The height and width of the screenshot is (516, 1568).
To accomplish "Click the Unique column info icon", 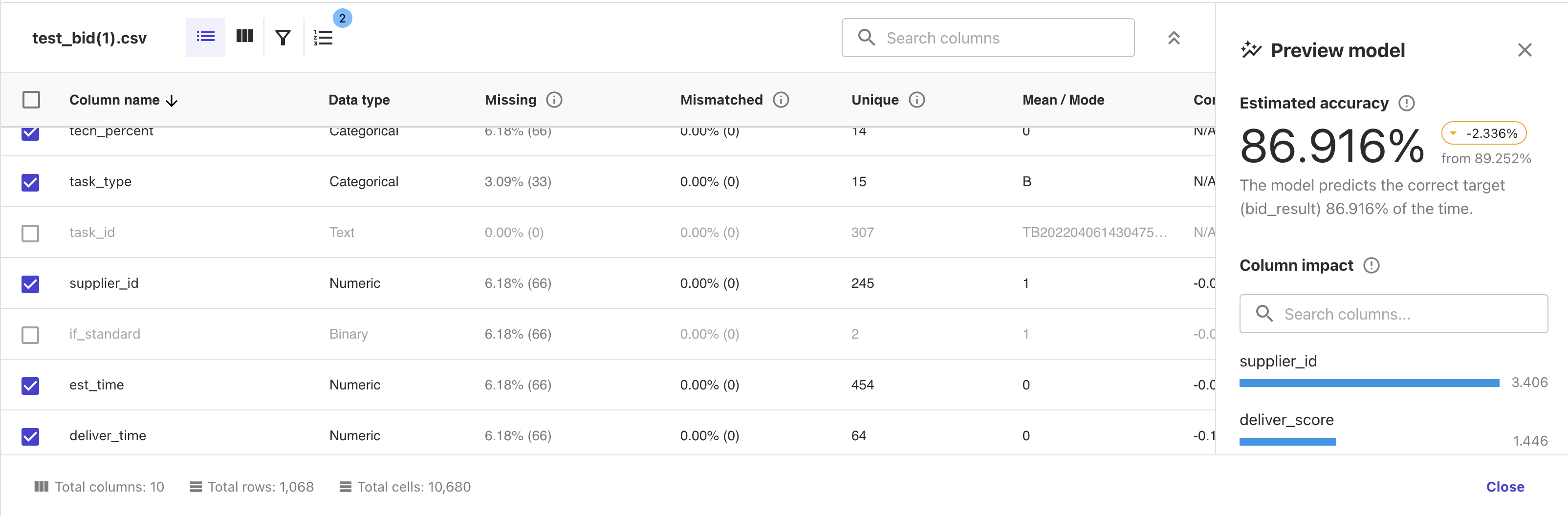I will coord(916,100).
